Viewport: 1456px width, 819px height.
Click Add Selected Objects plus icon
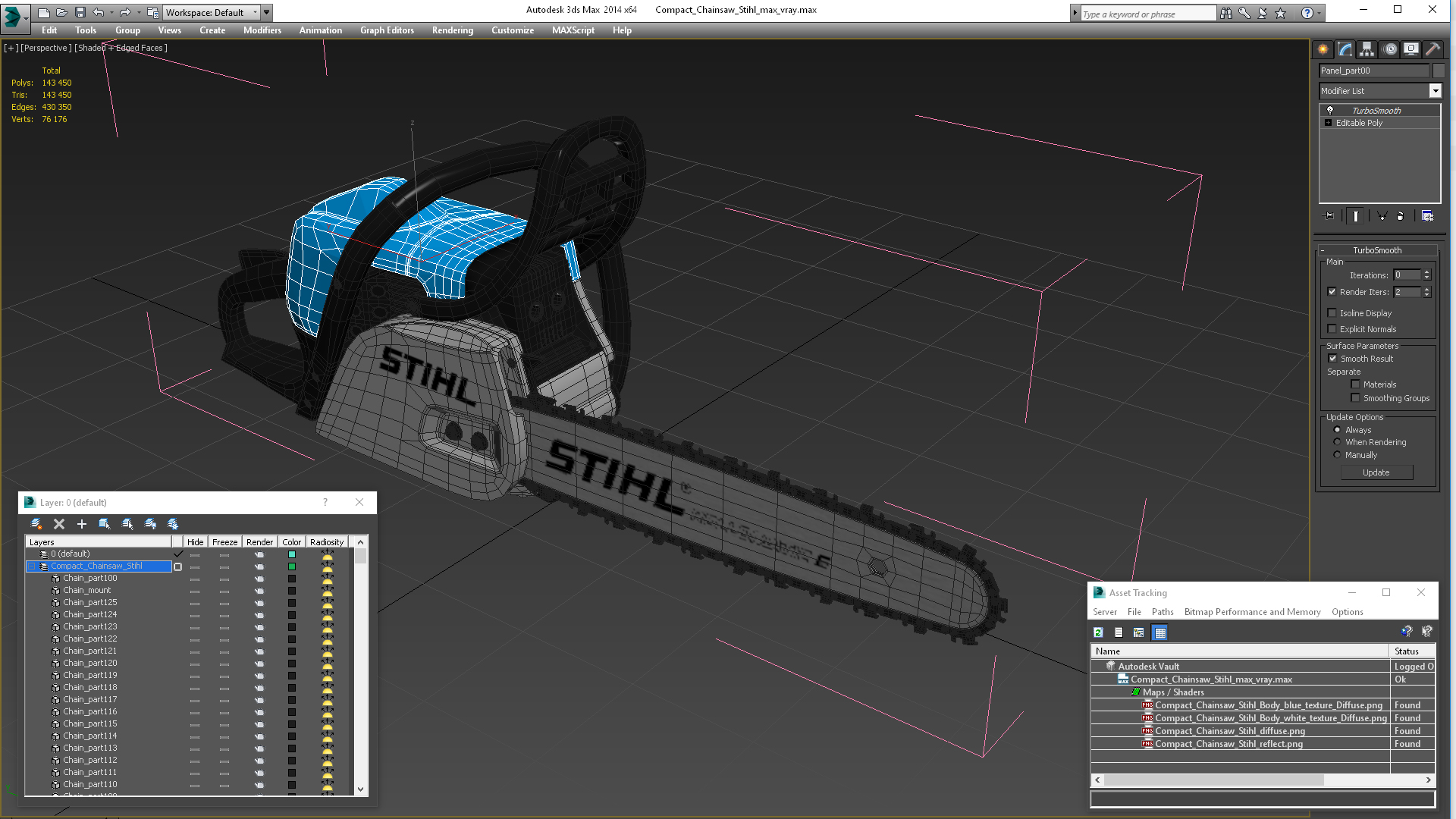pos(82,524)
